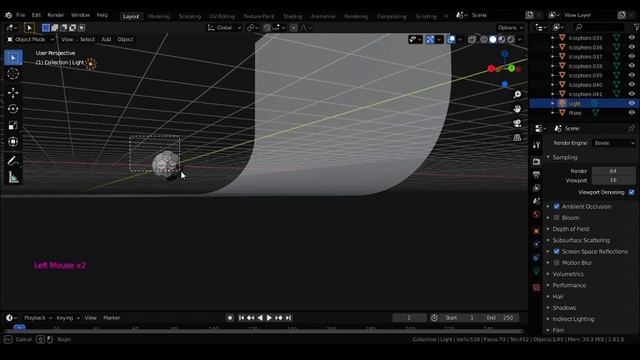Hide the Light object with eye icon
The height and width of the screenshot is (360, 640).
tap(632, 103)
